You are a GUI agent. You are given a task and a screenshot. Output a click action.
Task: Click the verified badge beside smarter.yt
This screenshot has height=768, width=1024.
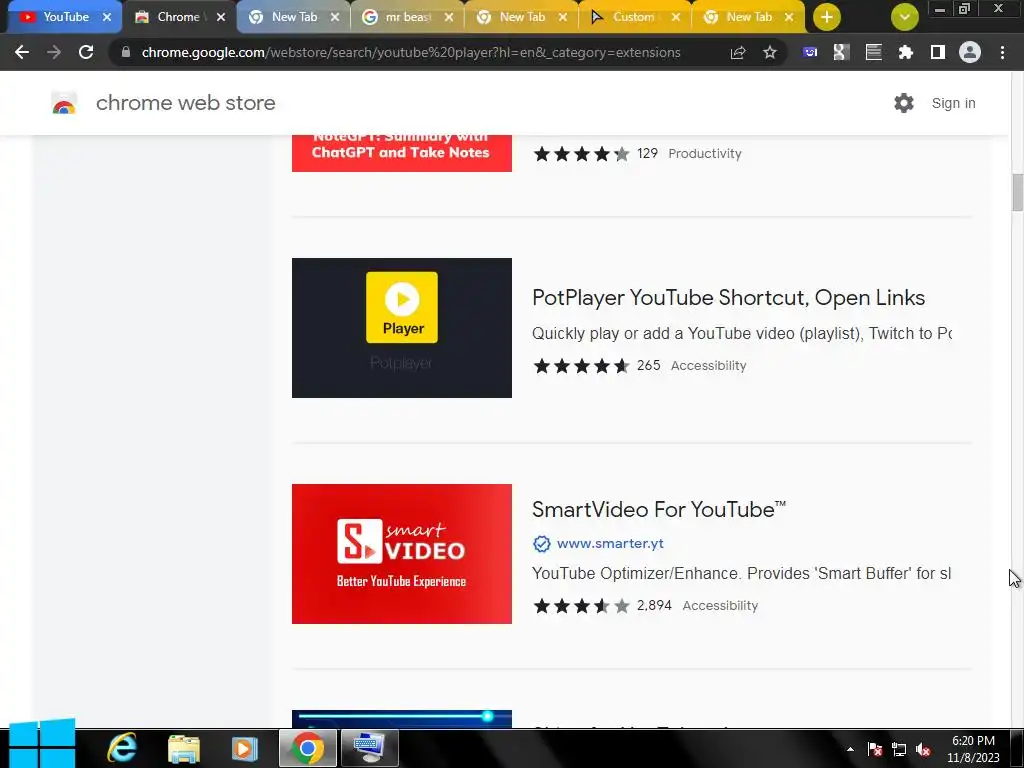point(541,543)
